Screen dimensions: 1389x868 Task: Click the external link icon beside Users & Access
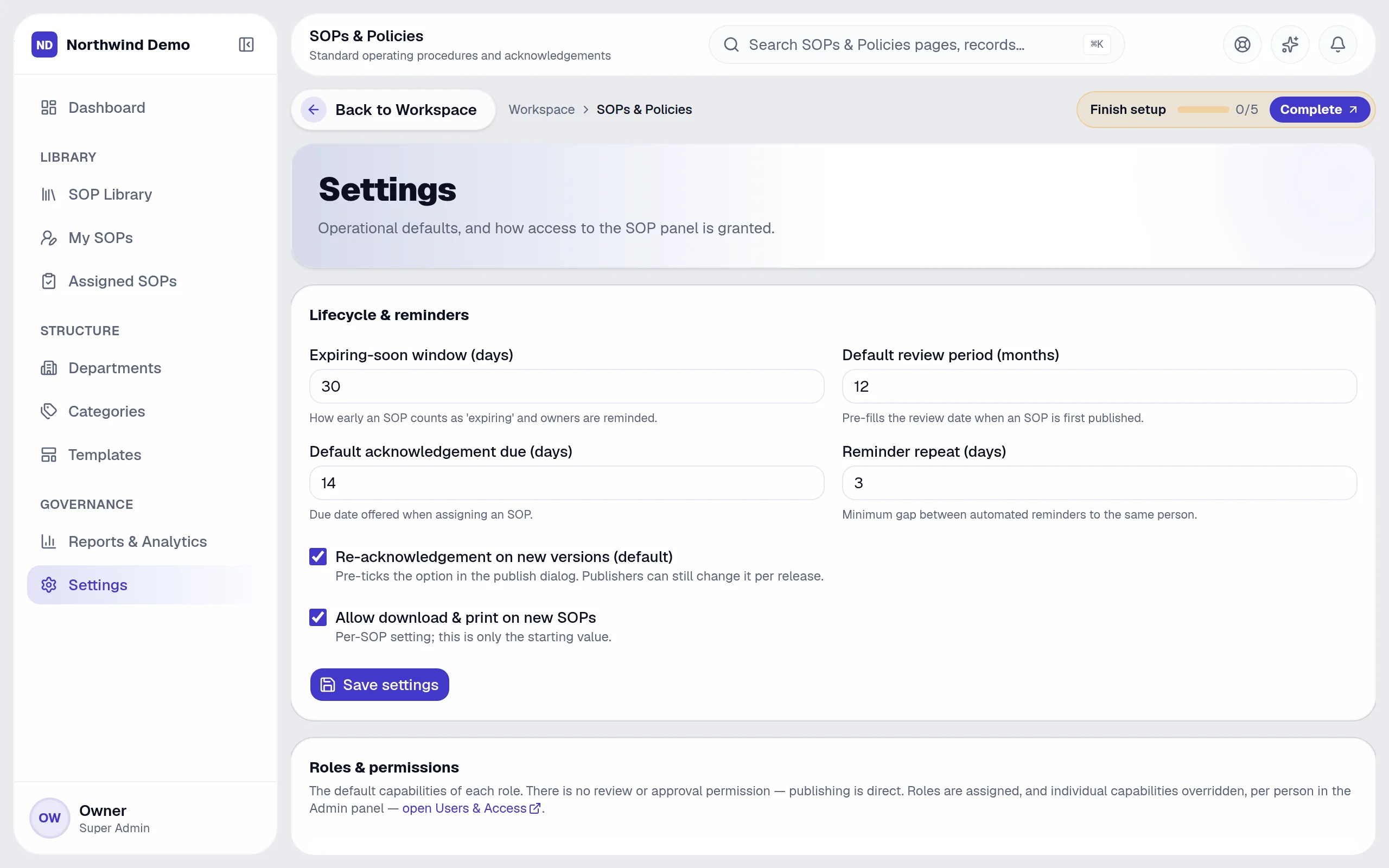[x=535, y=808]
